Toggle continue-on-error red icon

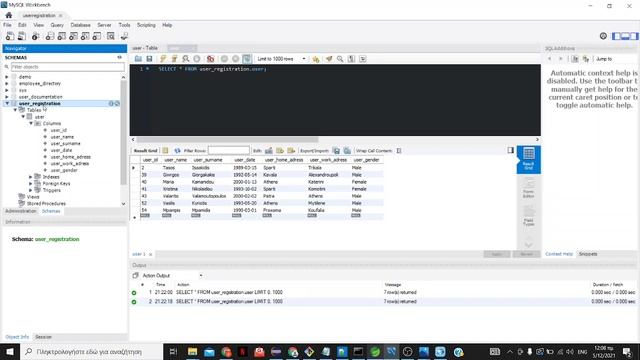pyautogui.click(x=211, y=59)
